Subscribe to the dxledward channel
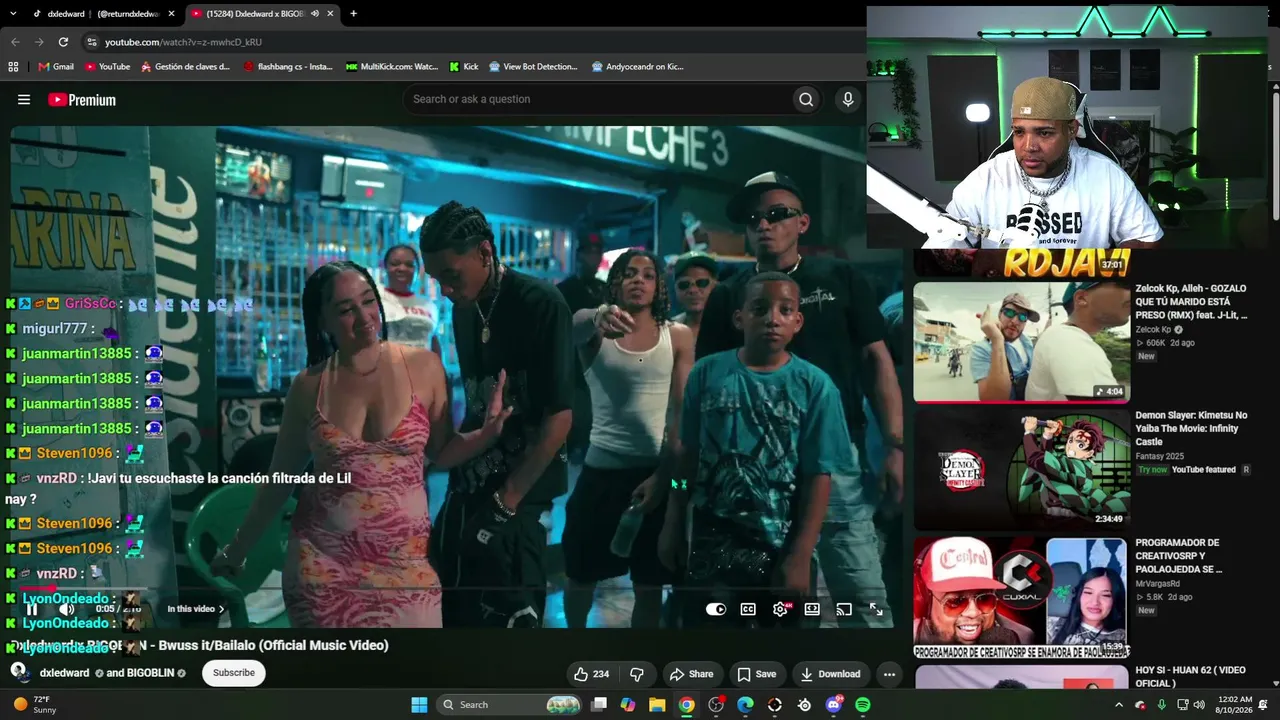1280x720 pixels. tap(234, 673)
